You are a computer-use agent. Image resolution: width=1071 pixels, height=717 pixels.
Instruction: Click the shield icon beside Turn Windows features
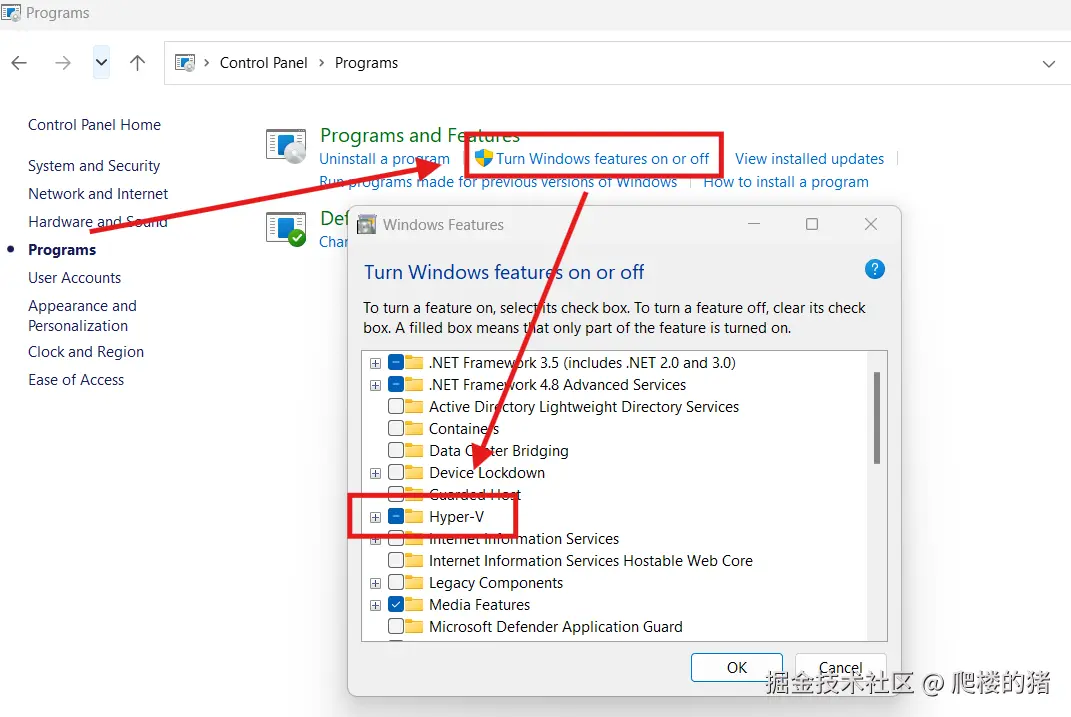(484, 158)
